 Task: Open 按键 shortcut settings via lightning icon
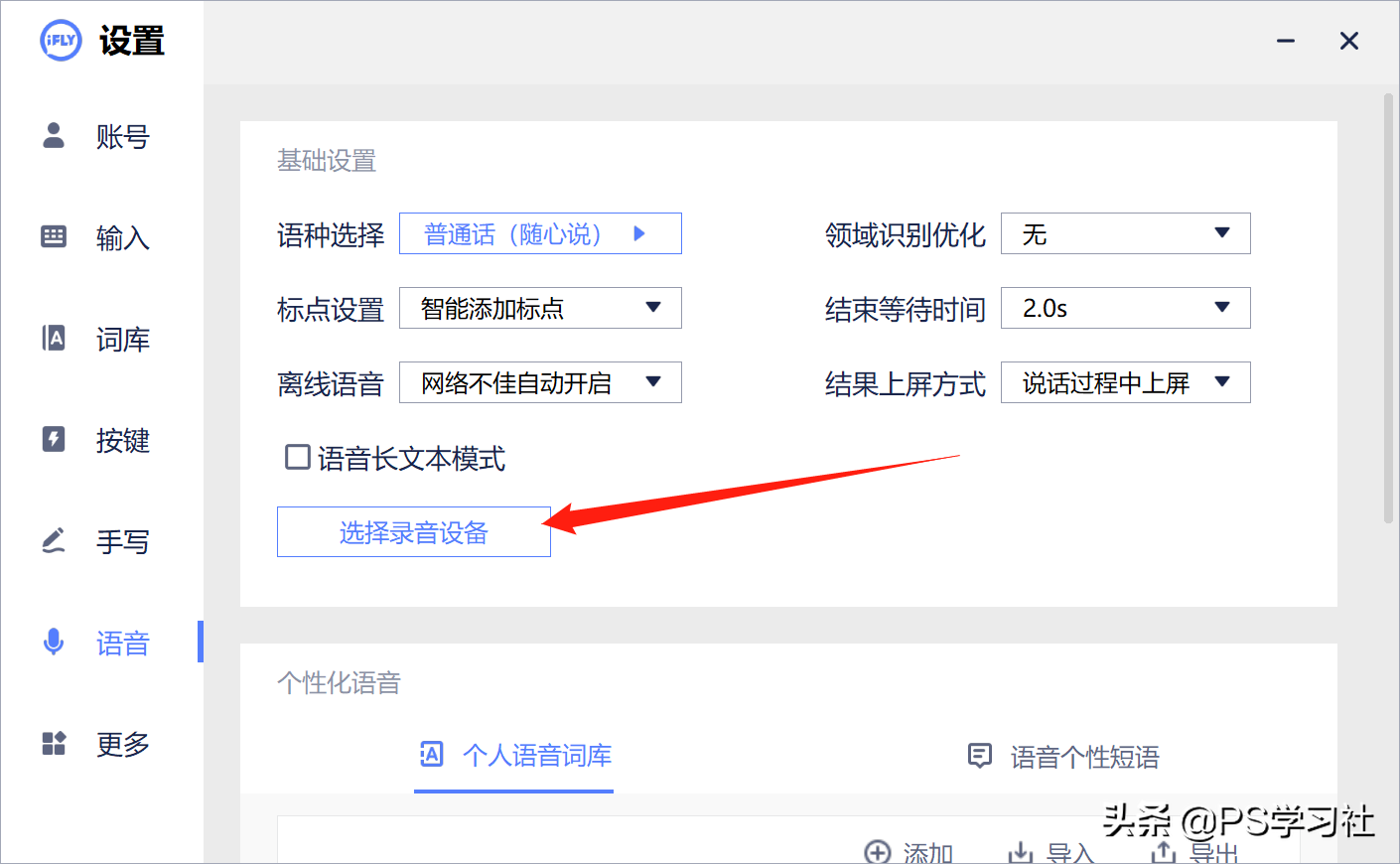(54, 440)
